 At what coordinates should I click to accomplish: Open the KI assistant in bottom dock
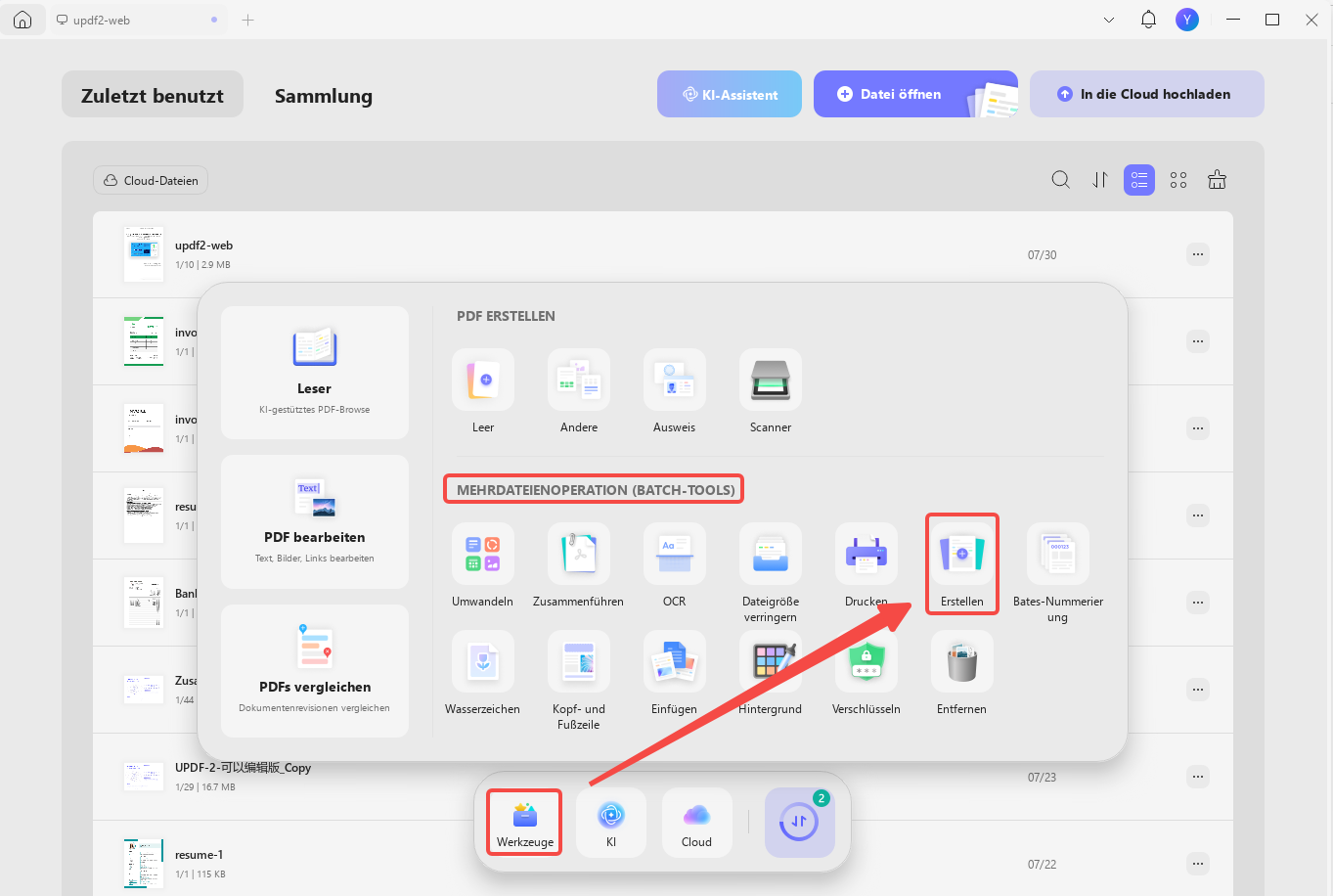611,823
